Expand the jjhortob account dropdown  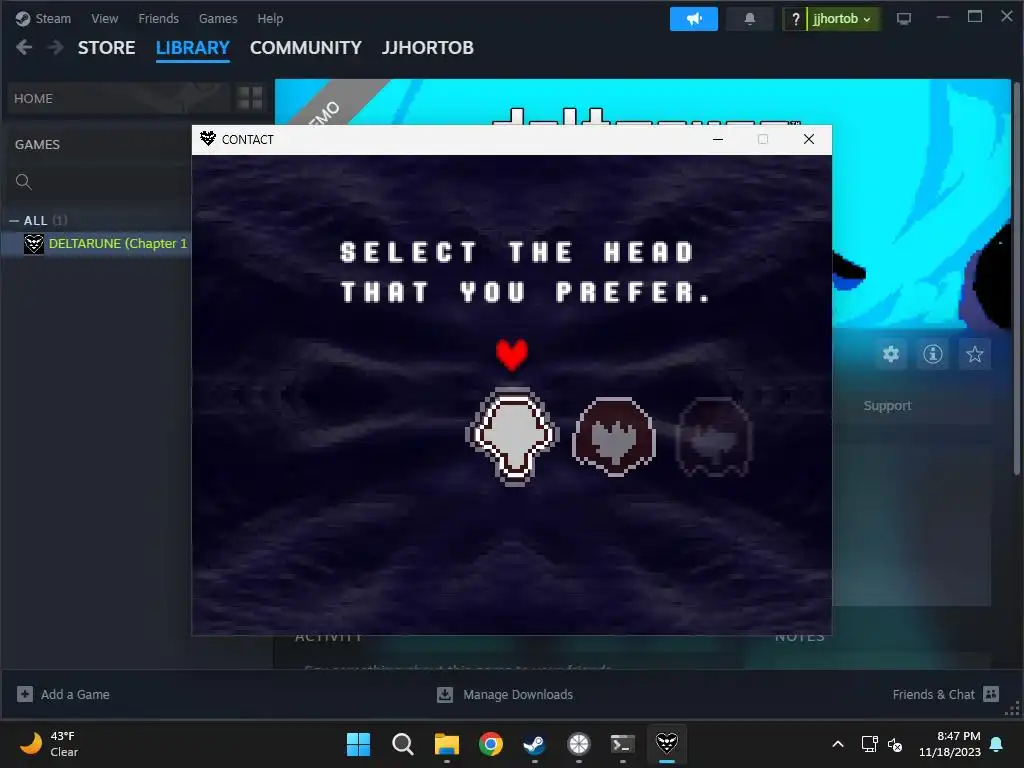click(844, 19)
